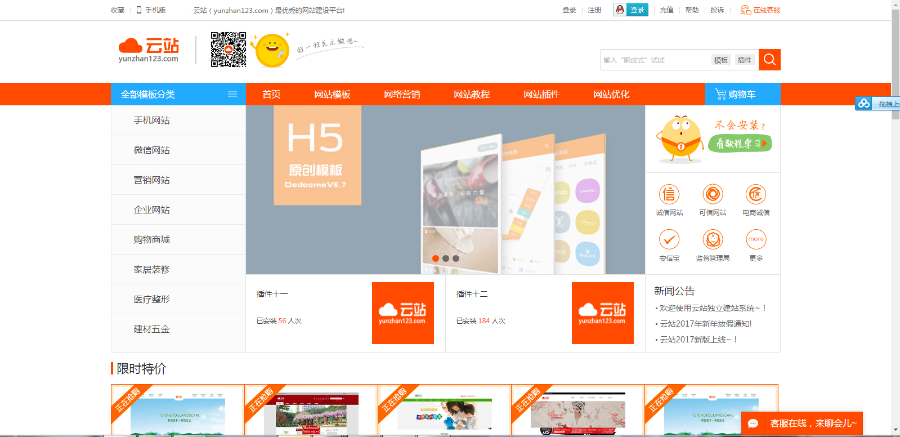Click the confused mascot in 不会安装 banner
Image resolution: width=900 pixels, height=437 pixels.
point(679,138)
